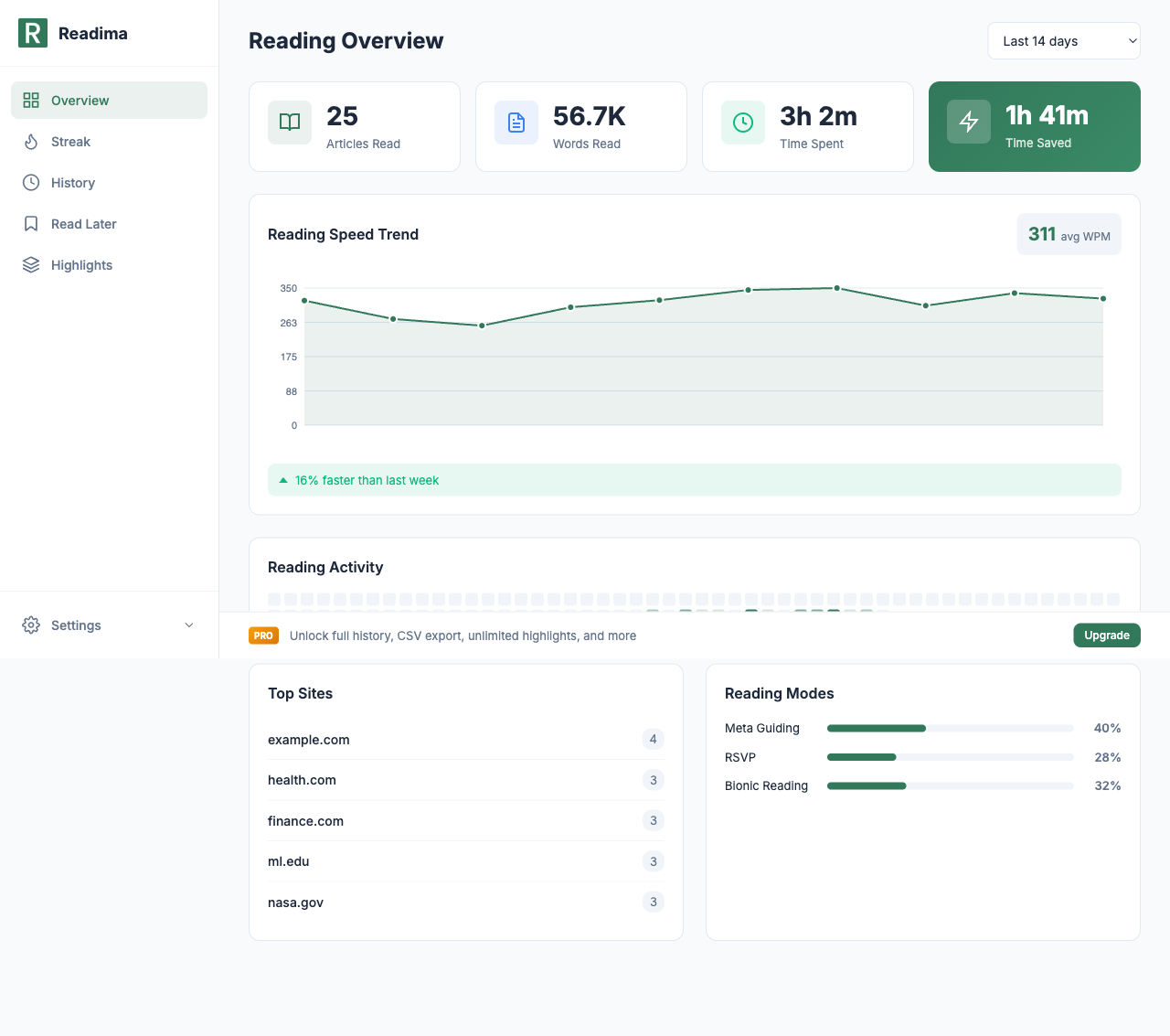Select Highlights in the sidebar

[81, 265]
